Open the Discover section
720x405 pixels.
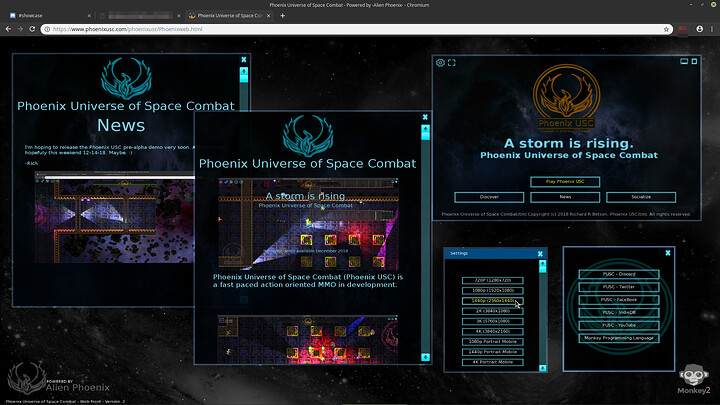pyautogui.click(x=489, y=197)
